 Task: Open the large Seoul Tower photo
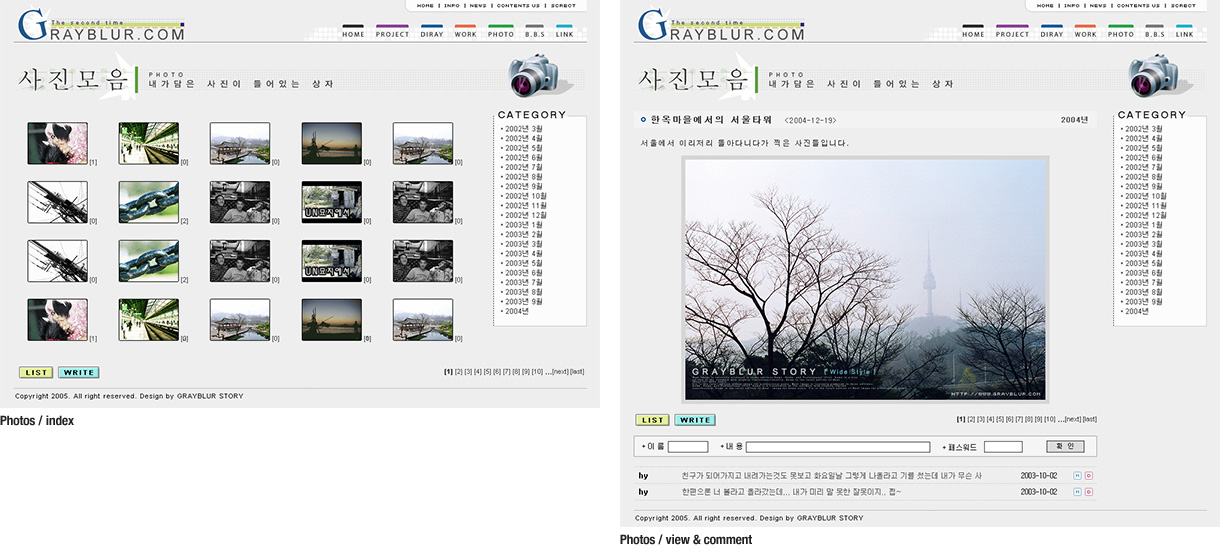click(x=866, y=279)
